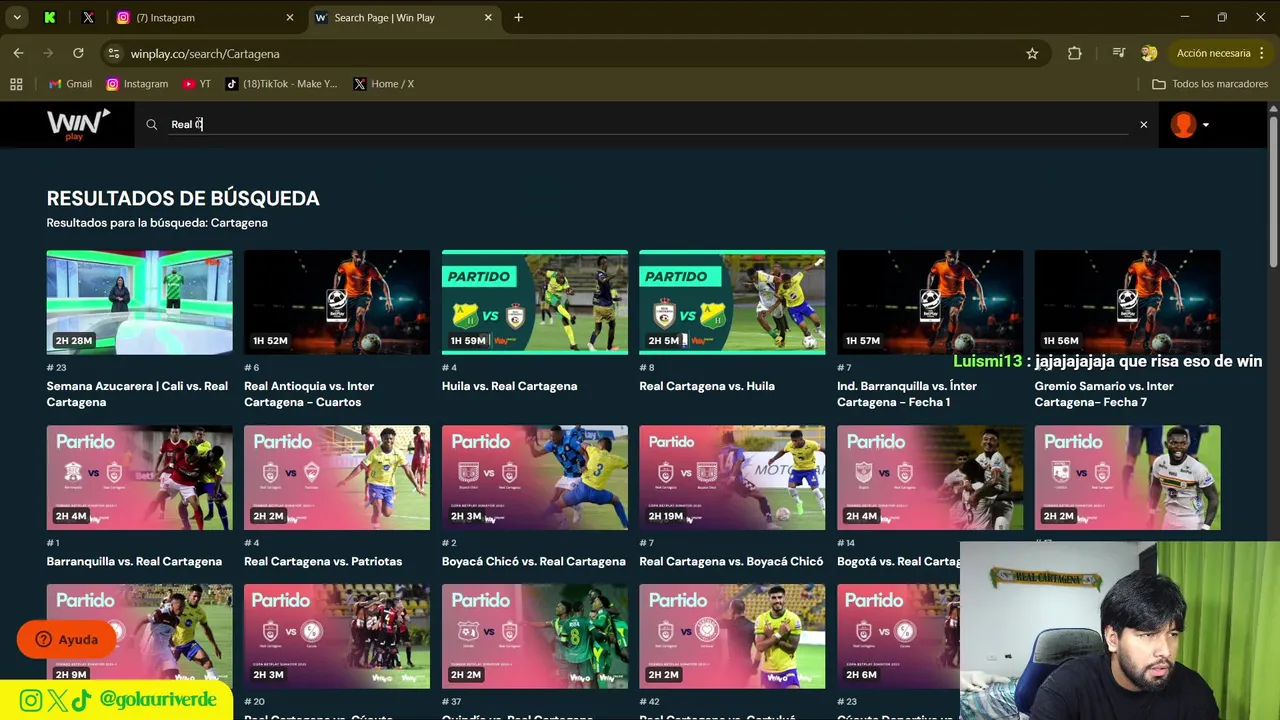Image resolution: width=1280 pixels, height=720 pixels.
Task: Clear the search with the X icon
Action: tap(1144, 125)
